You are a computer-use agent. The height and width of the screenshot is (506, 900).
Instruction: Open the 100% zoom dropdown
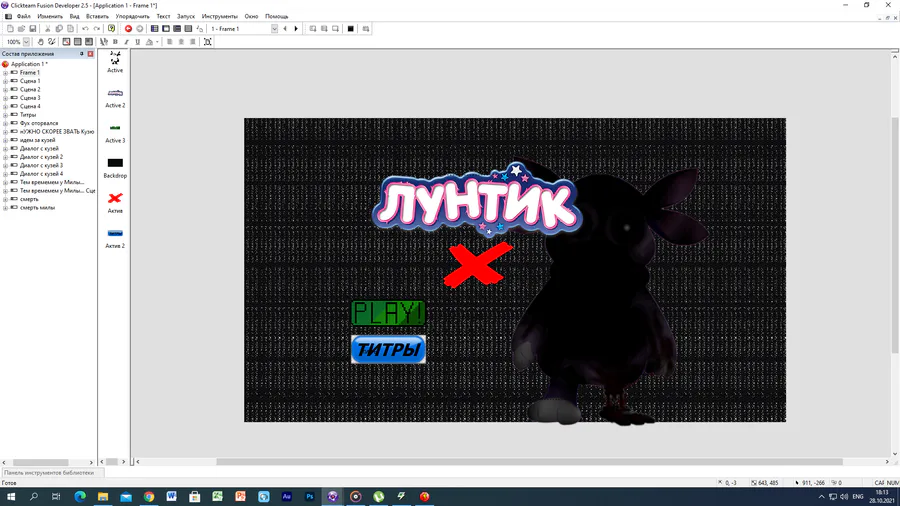coord(26,42)
